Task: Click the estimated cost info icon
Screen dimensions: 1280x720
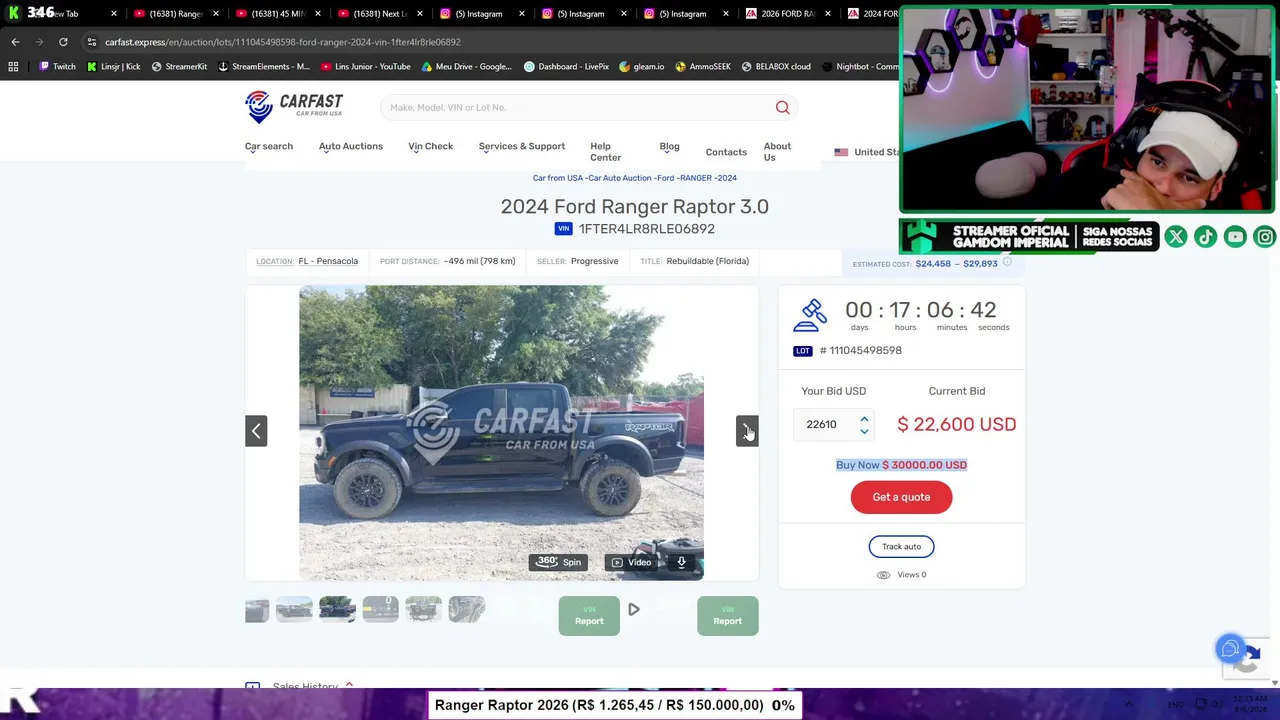Action: pyautogui.click(x=1007, y=262)
